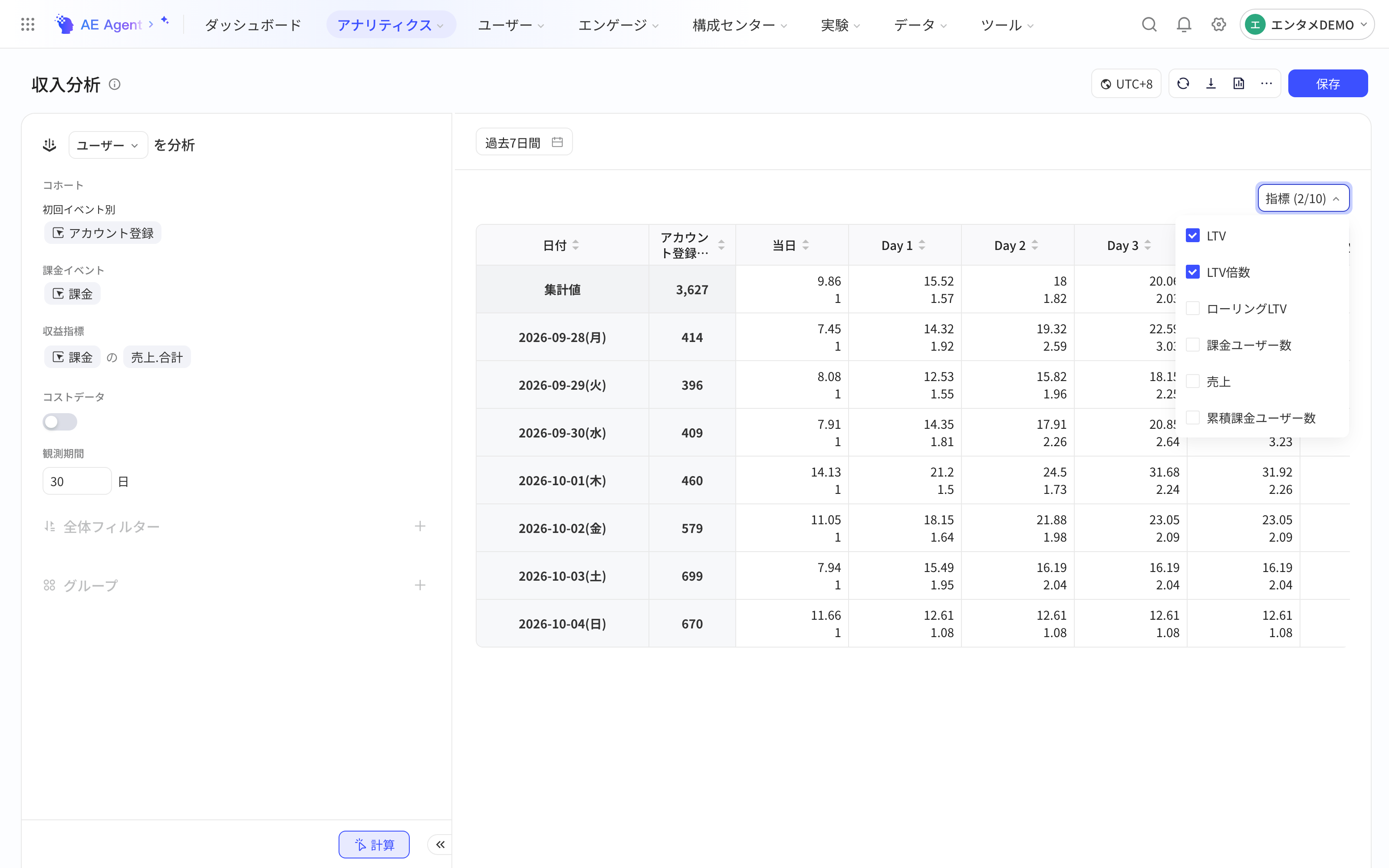Open the ユーザー analysis dropdown
The height and width of the screenshot is (868, 1389).
[108, 145]
